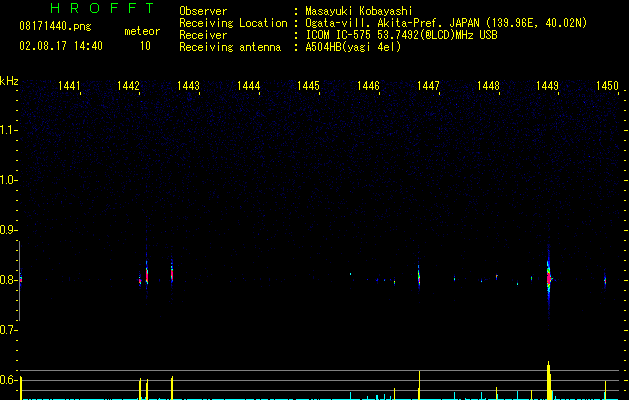The height and width of the screenshot is (400, 629).
Task: Click the 1.0 kHz frequency label
Action: coord(8,180)
